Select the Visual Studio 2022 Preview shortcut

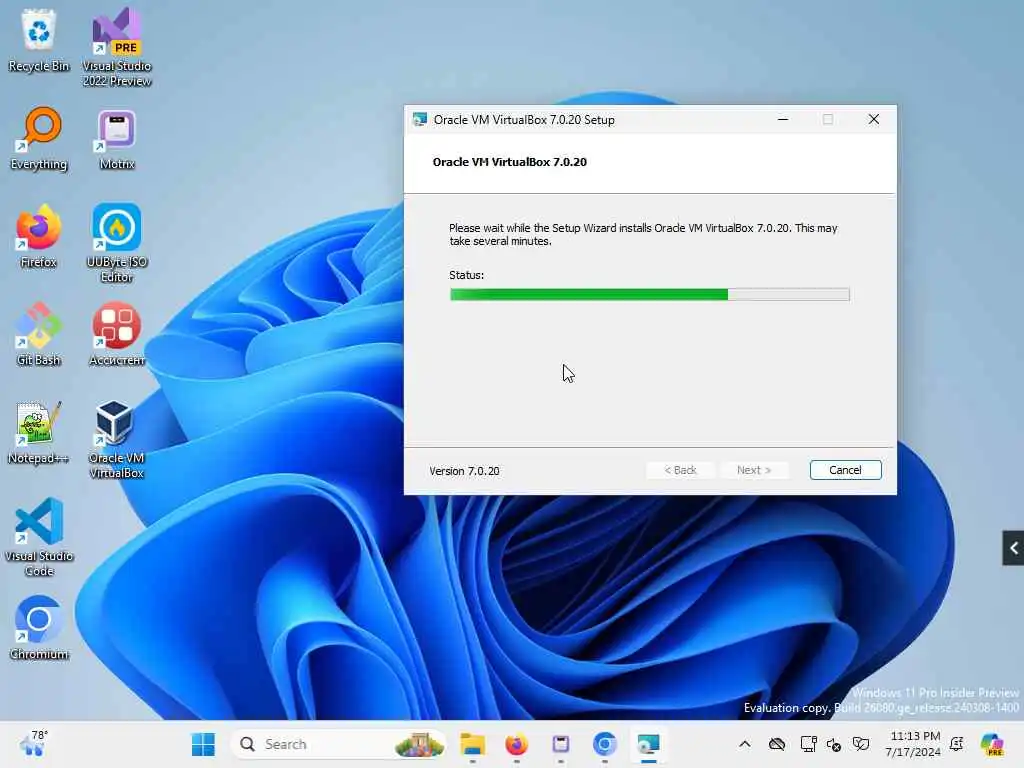(x=117, y=48)
